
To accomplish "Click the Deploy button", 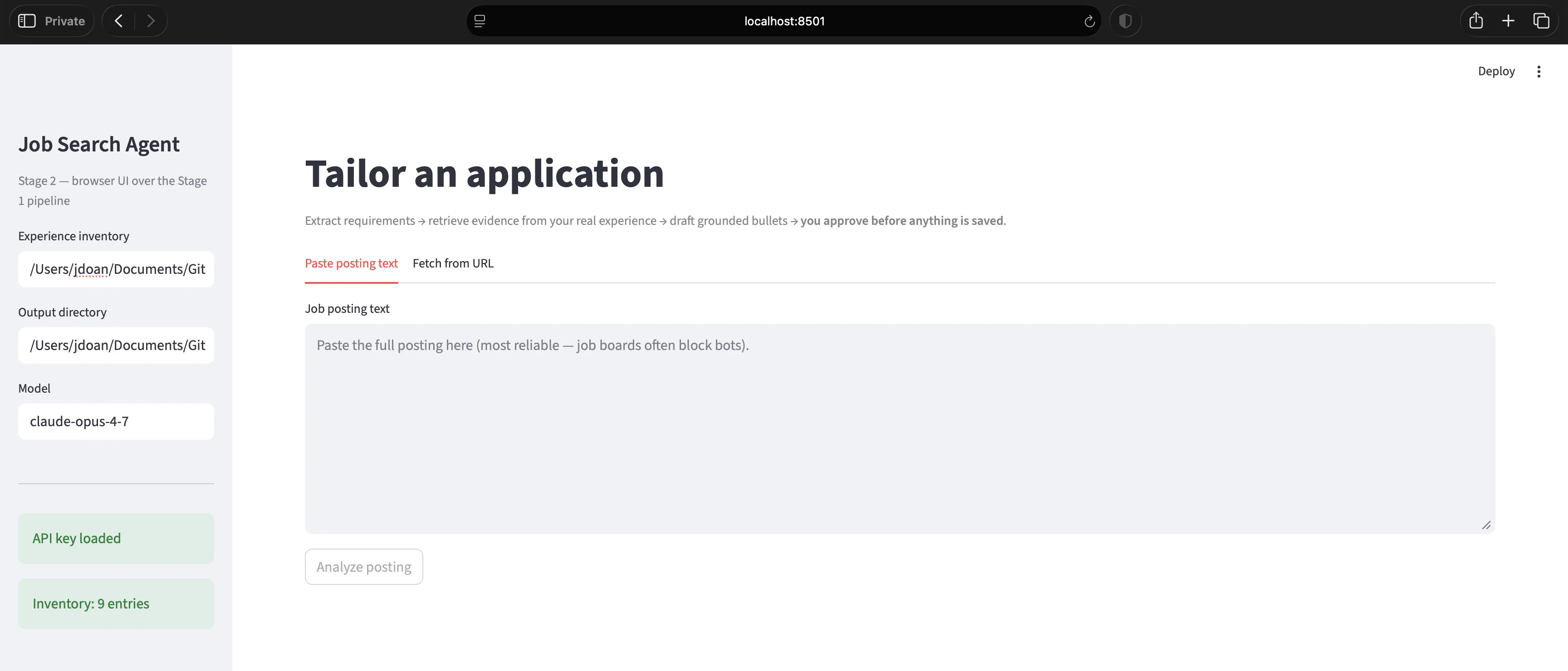I will (1496, 71).
